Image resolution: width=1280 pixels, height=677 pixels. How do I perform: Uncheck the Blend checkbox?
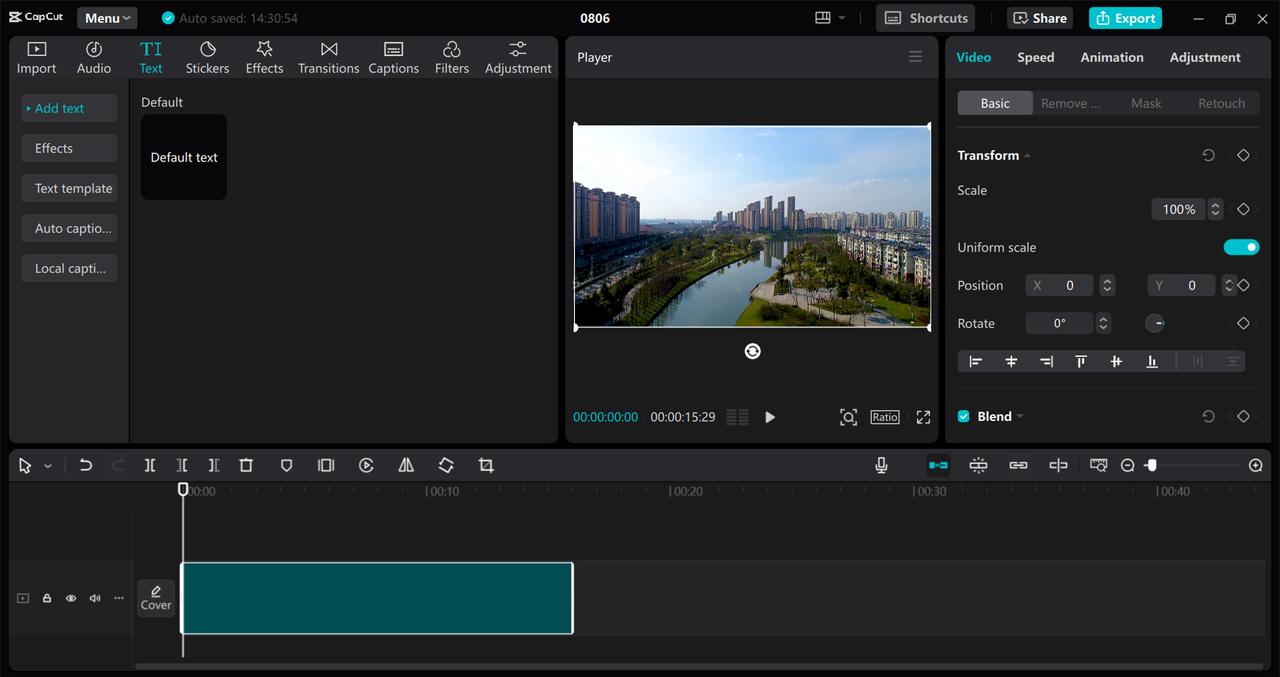[964, 416]
